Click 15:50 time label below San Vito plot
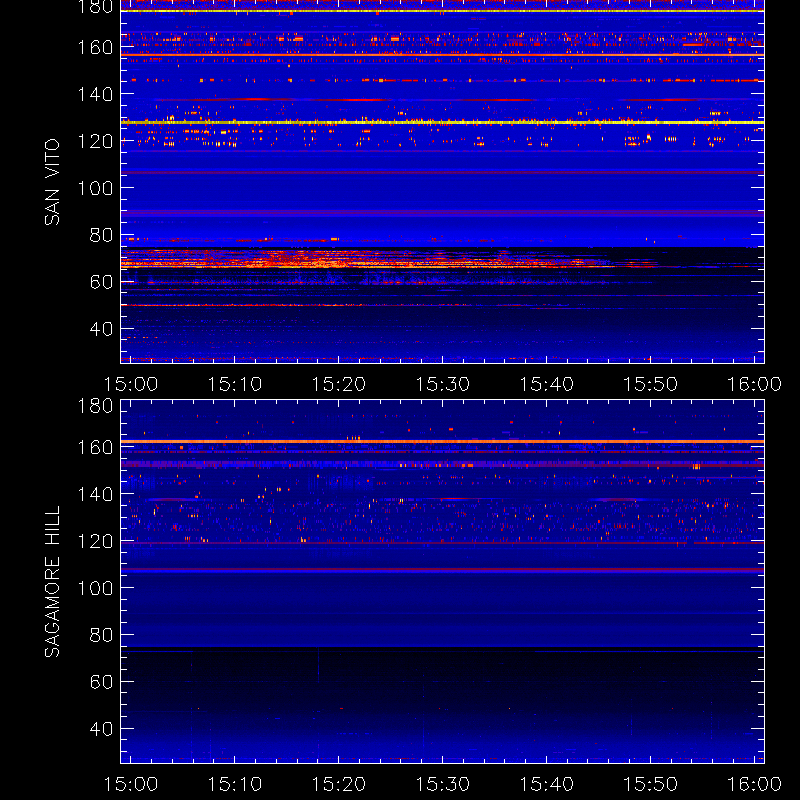The width and height of the screenshot is (800, 800). pyautogui.click(x=651, y=384)
